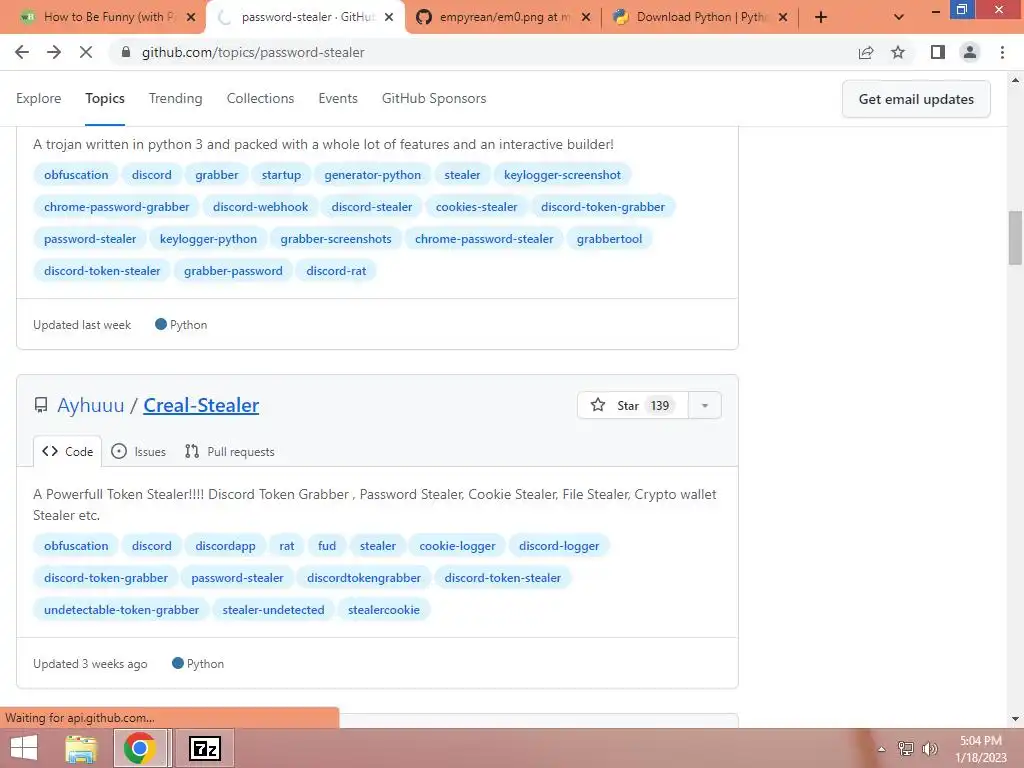Click the generator-python topic tag

(372, 175)
